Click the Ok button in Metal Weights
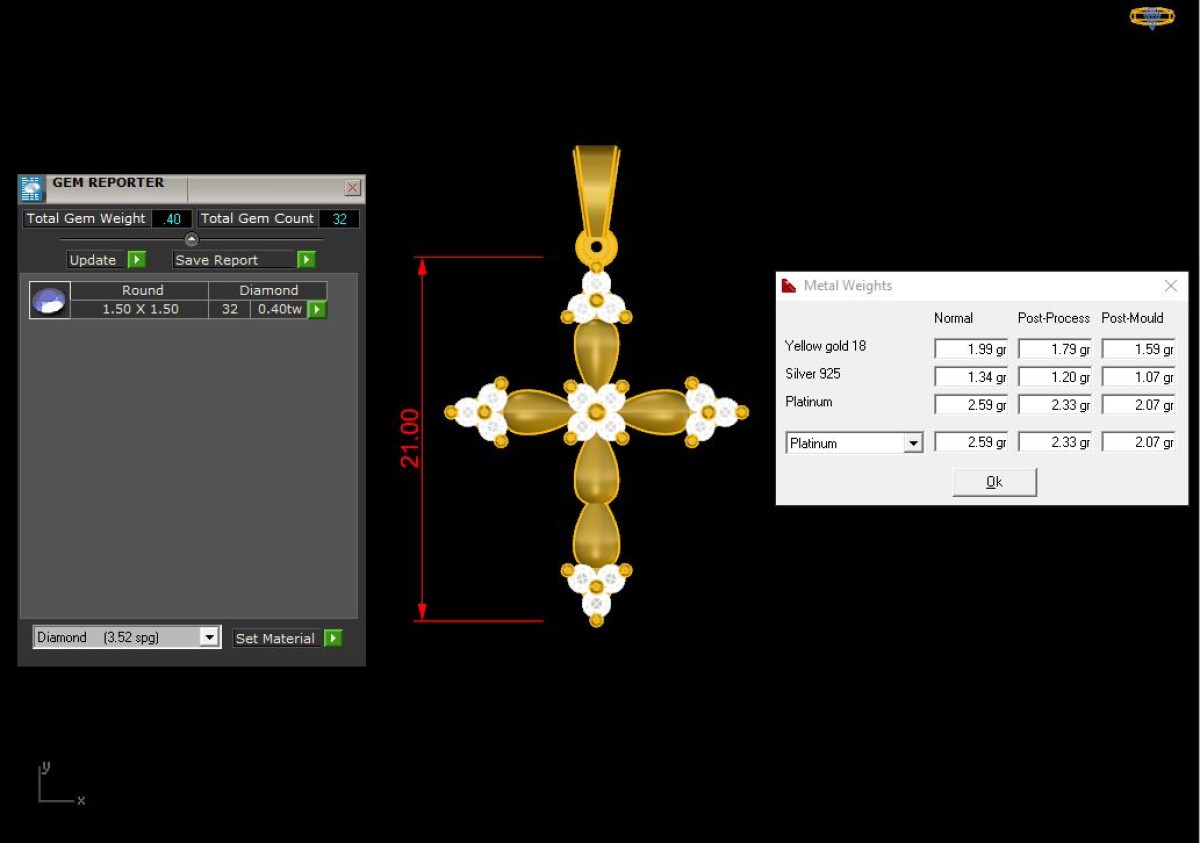Image resolution: width=1200 pixels, height=843 pixels. point(995,482)
